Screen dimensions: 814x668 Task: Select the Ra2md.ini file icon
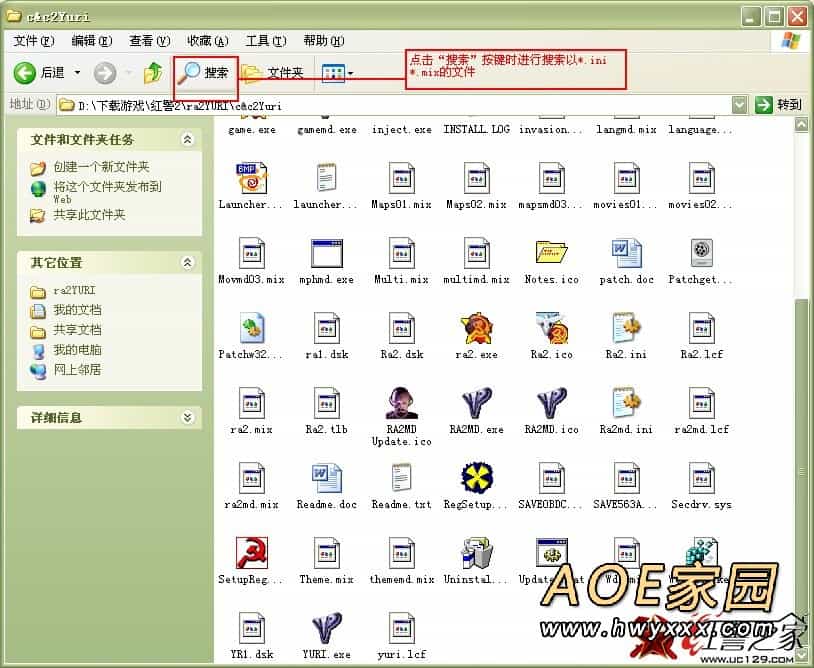click(x=626, y=403)
